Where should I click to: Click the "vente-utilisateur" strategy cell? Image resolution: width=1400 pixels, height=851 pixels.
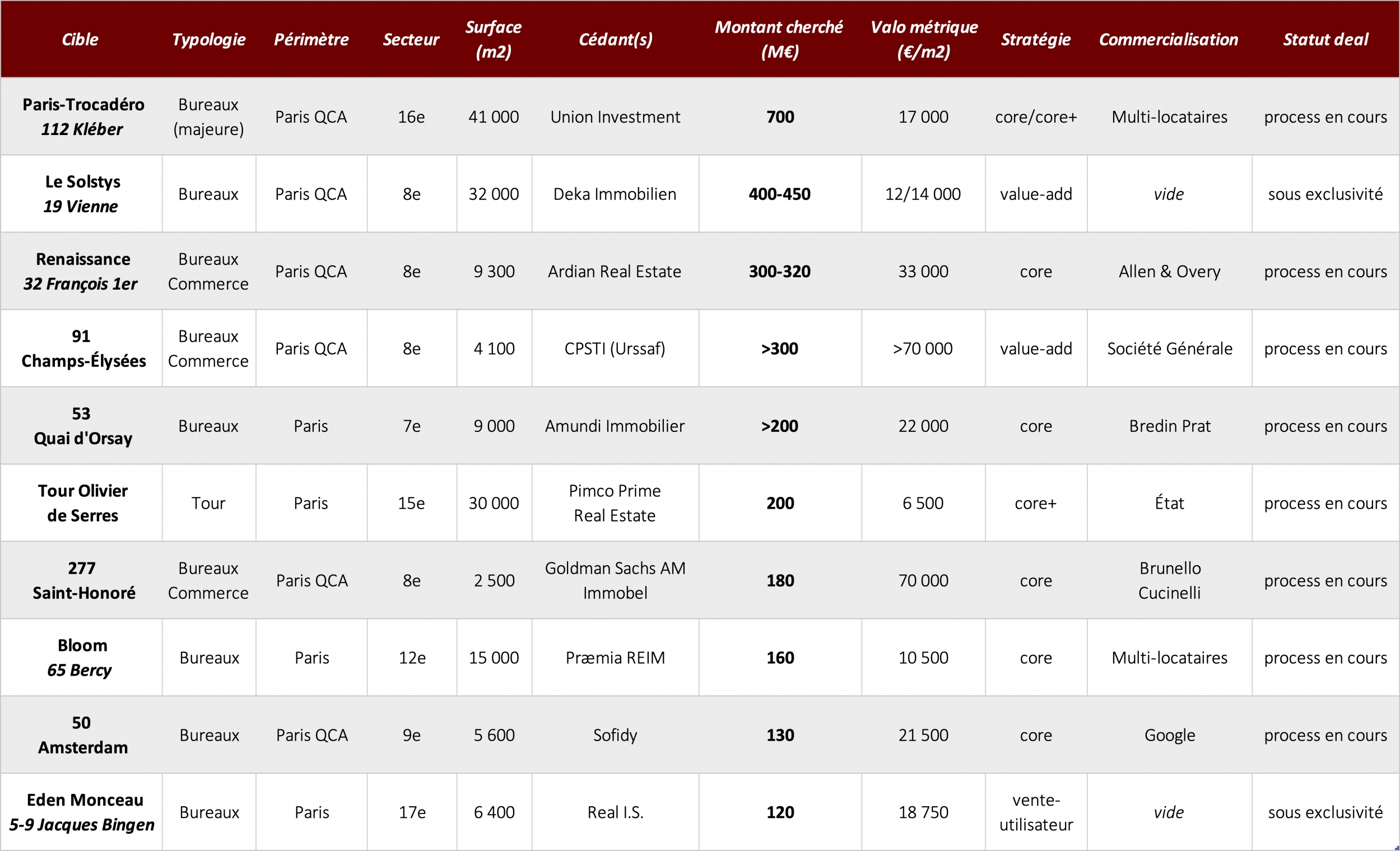click(x=1036, y=812)
